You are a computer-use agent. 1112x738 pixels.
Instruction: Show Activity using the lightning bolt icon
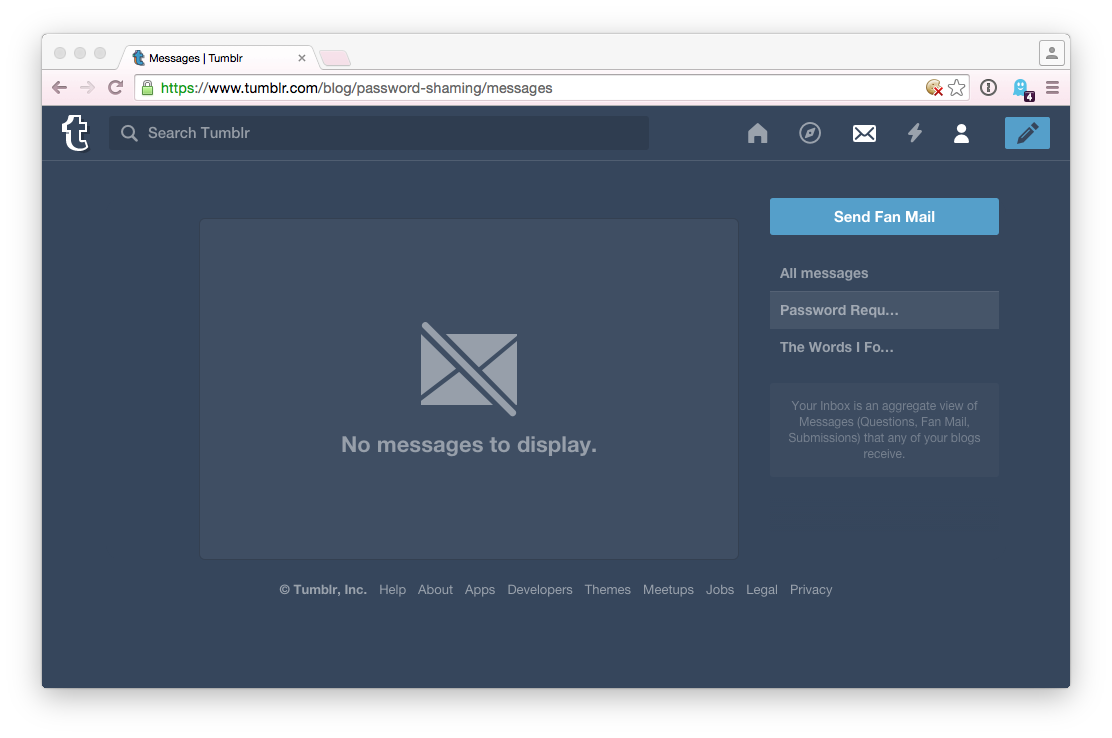pyautogui.click(x=914, y=133)
